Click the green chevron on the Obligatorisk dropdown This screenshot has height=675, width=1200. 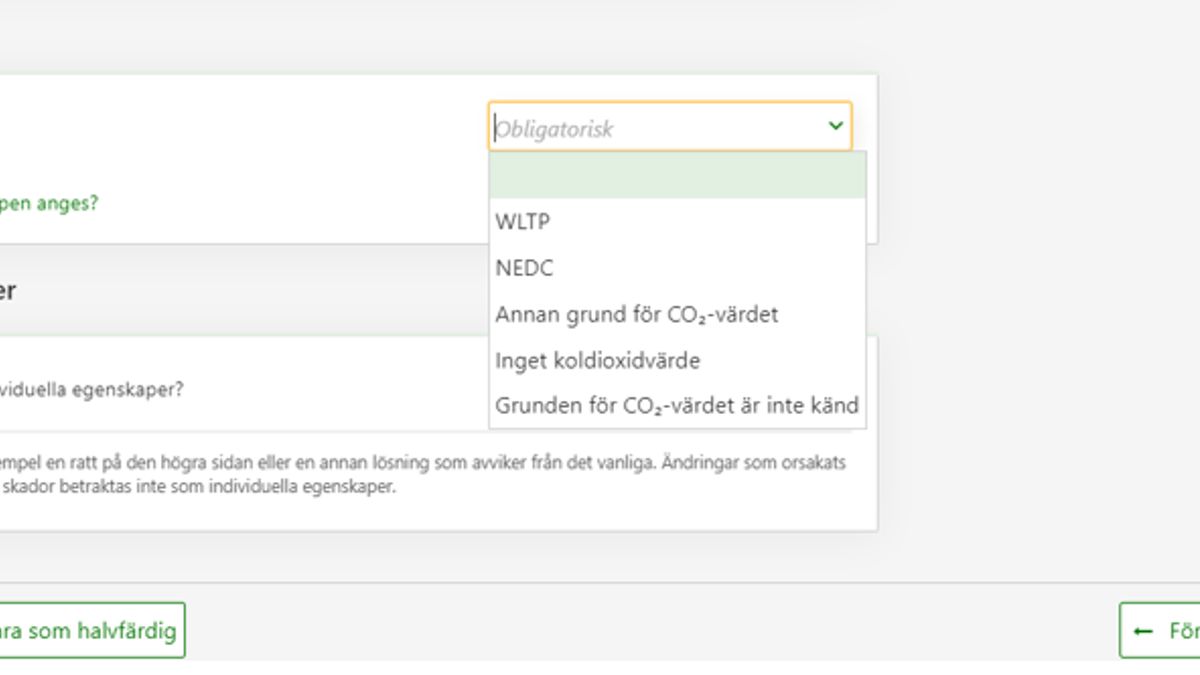(835, 127)
